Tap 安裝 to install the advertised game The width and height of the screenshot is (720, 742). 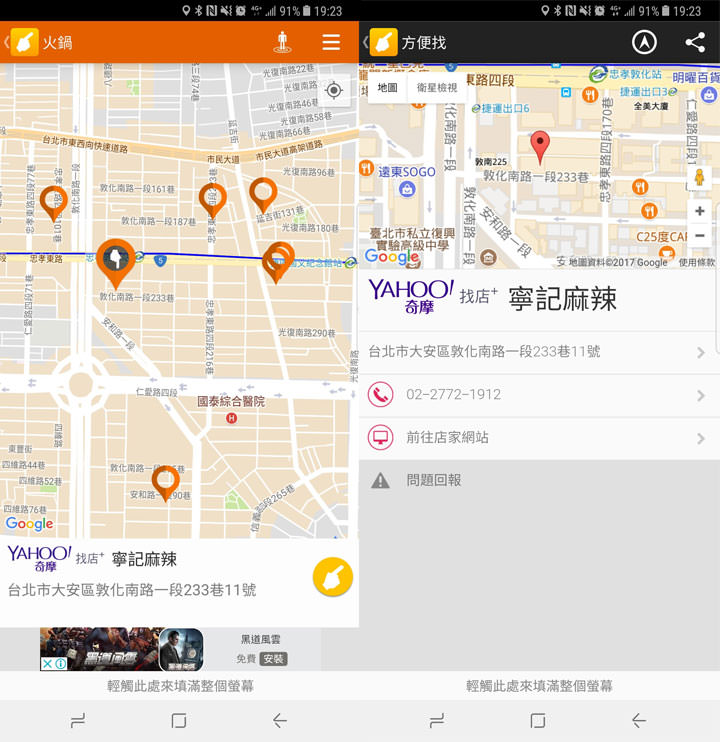pyautogui.click(x=273, y=659)
